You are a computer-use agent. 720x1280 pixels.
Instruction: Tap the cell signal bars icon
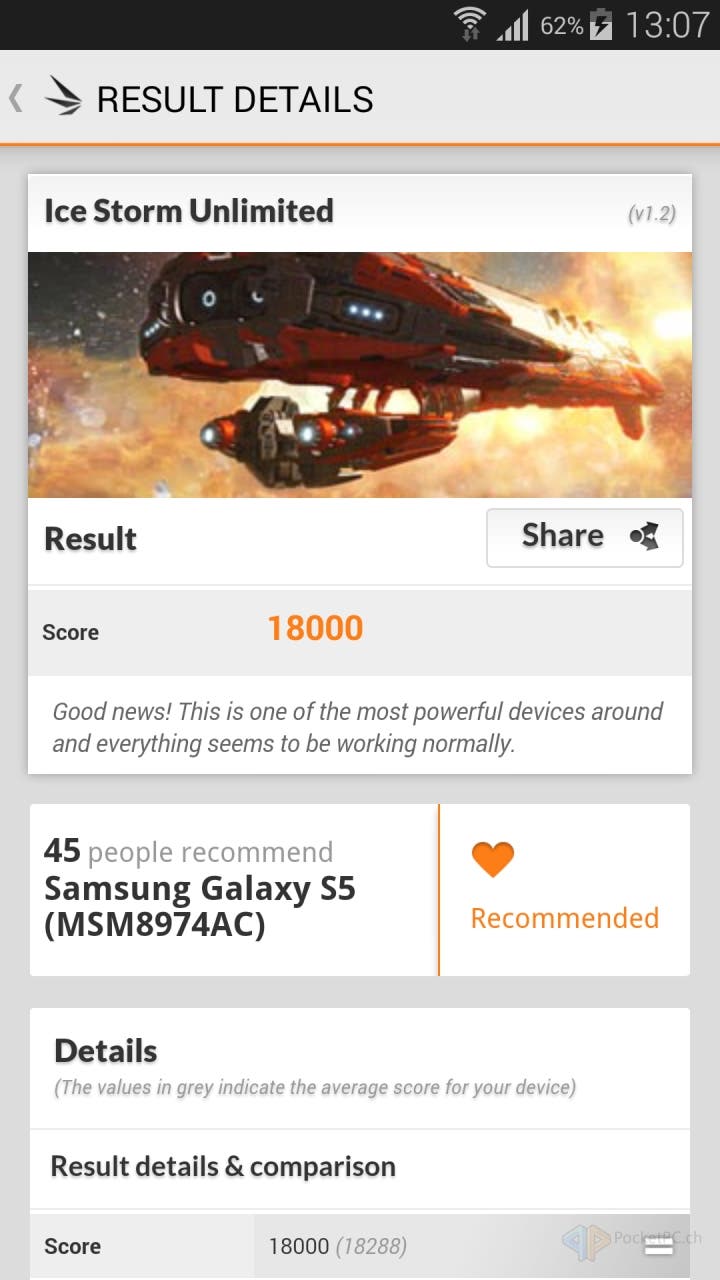point(512,25)
